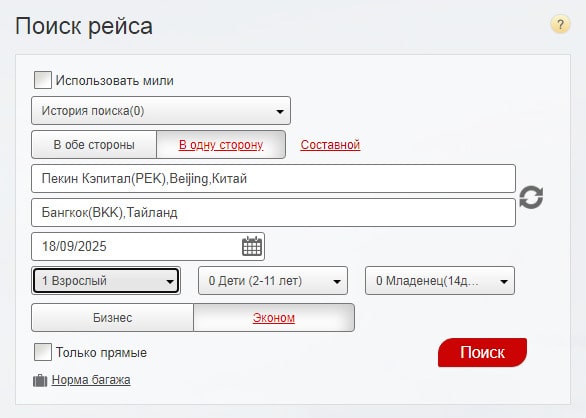The image size is (586, 418).
Task: Open the 0 Младенец infant dropdown
Action: pyautogui.click(x=440, y=280)
